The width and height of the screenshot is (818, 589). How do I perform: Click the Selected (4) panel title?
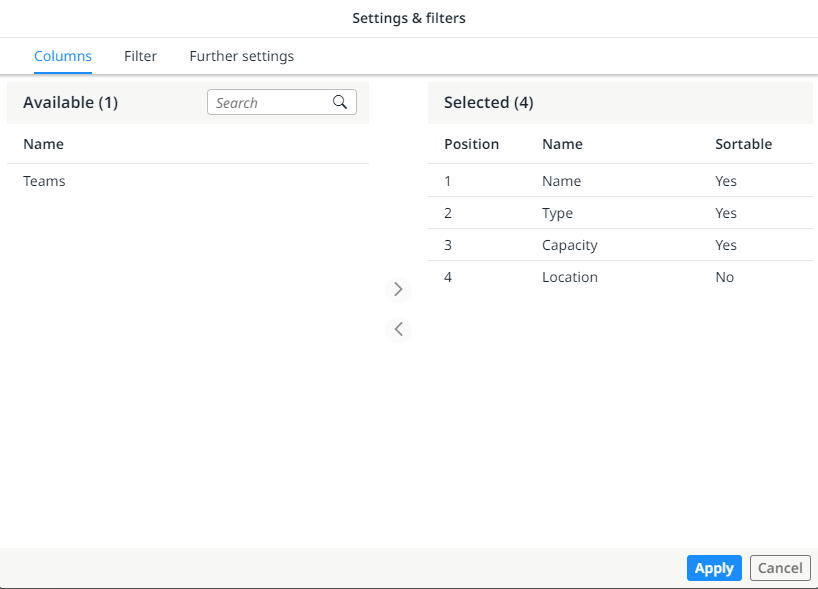point(488,102)
